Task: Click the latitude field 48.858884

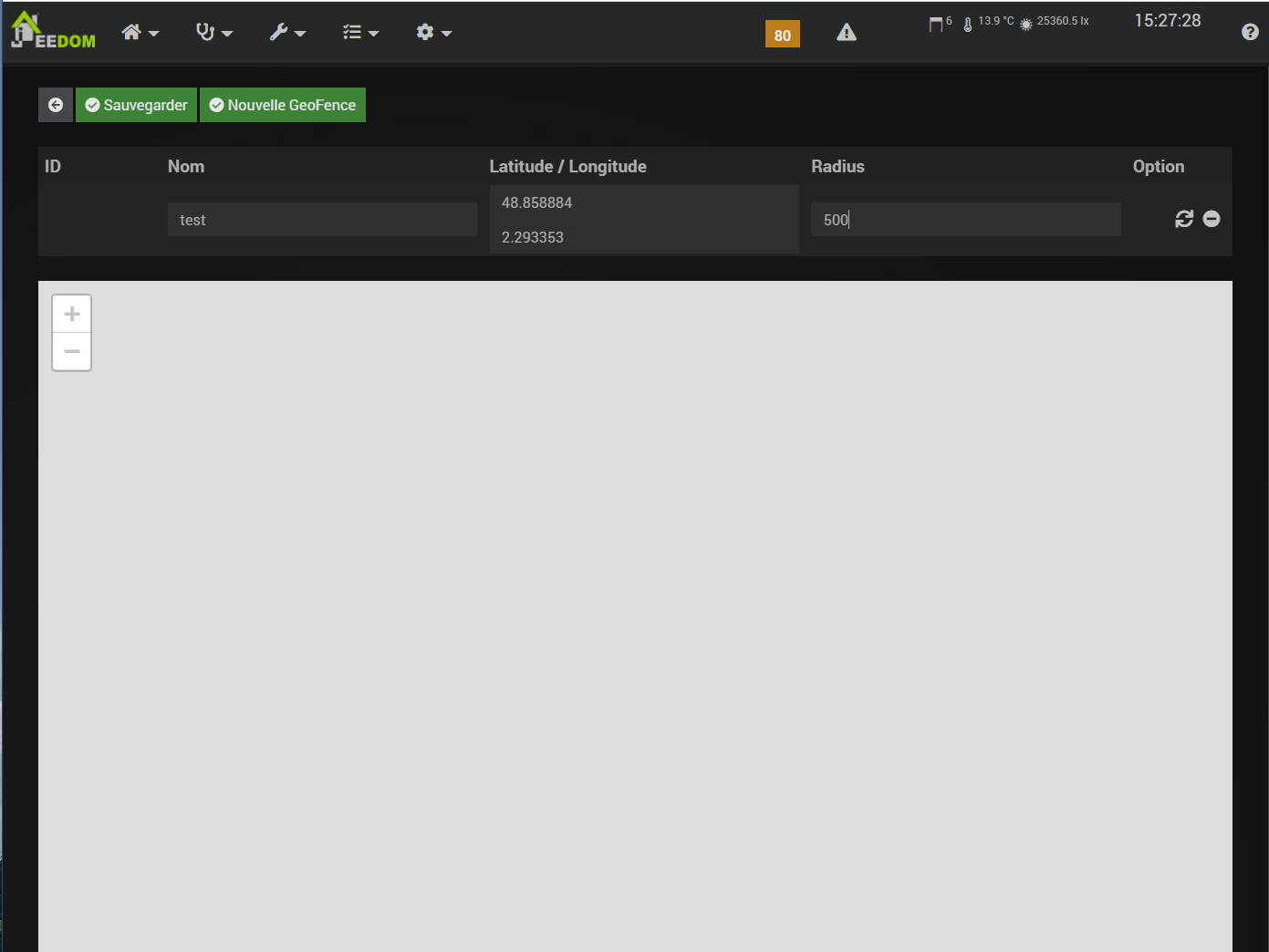Action: pos(644,202)
